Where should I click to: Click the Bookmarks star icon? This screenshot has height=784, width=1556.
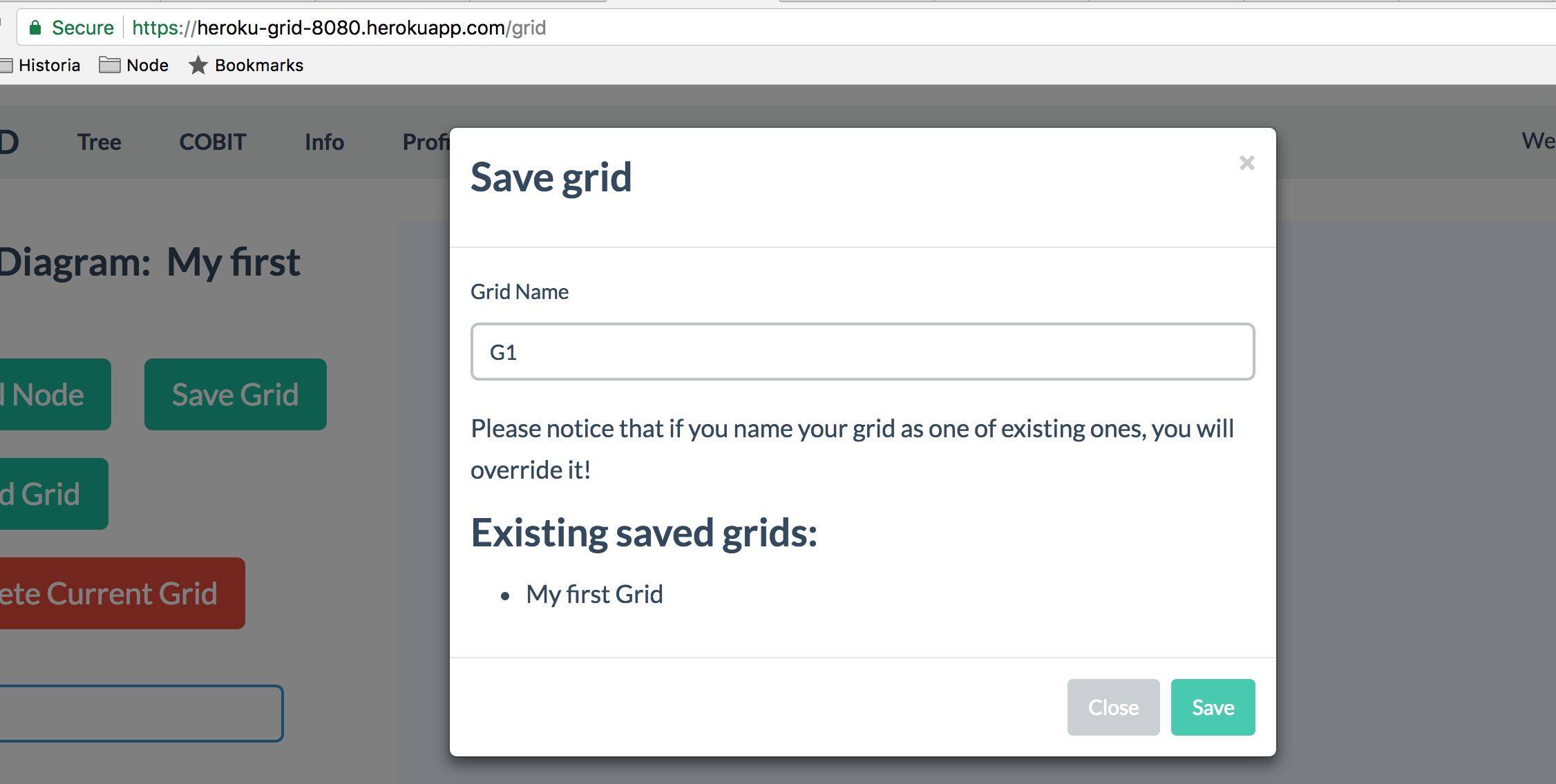tap(198, 65)
